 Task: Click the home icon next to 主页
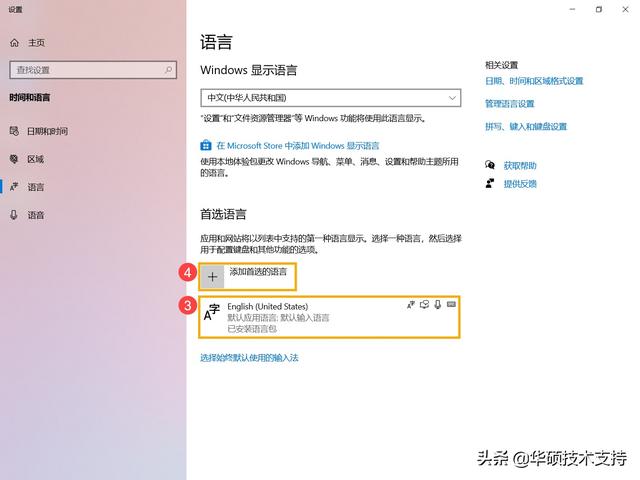pos(14,42)
